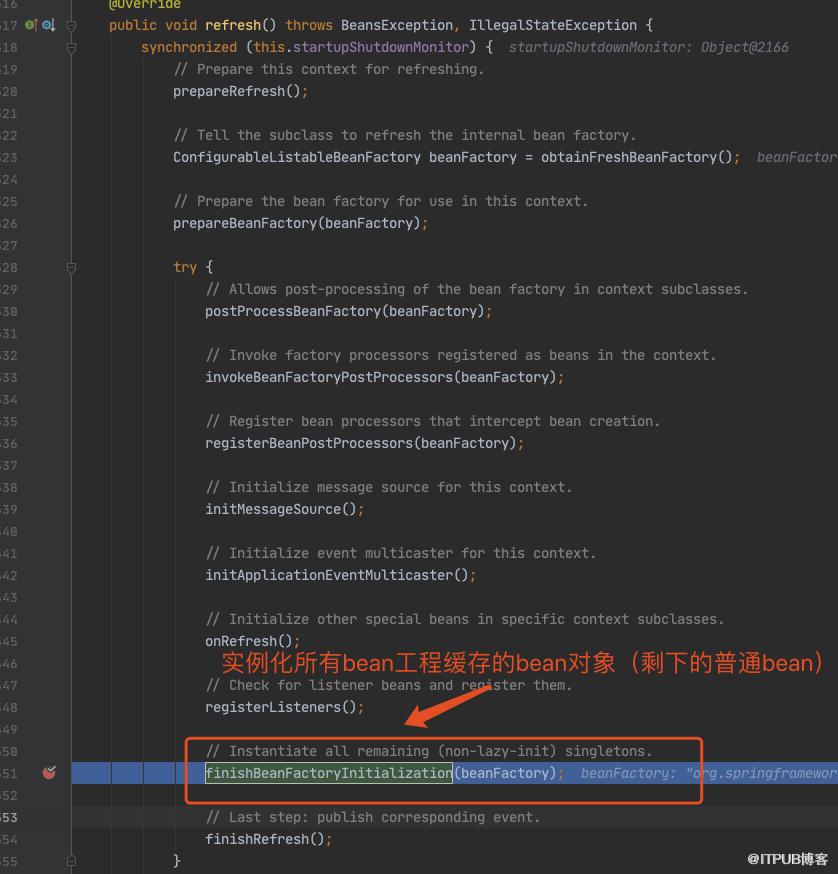Click the inline debug value Object@2166
838x874 pixels.
tap(744, 47)
